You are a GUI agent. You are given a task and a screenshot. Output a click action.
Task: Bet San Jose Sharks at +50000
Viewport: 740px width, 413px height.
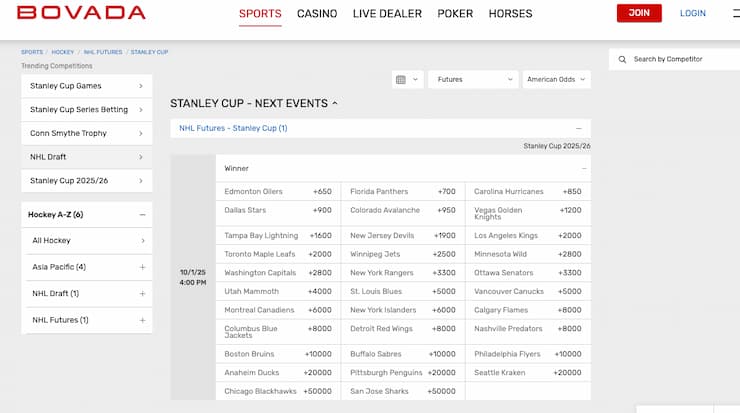pyautogui.click(x=403, y=391)
